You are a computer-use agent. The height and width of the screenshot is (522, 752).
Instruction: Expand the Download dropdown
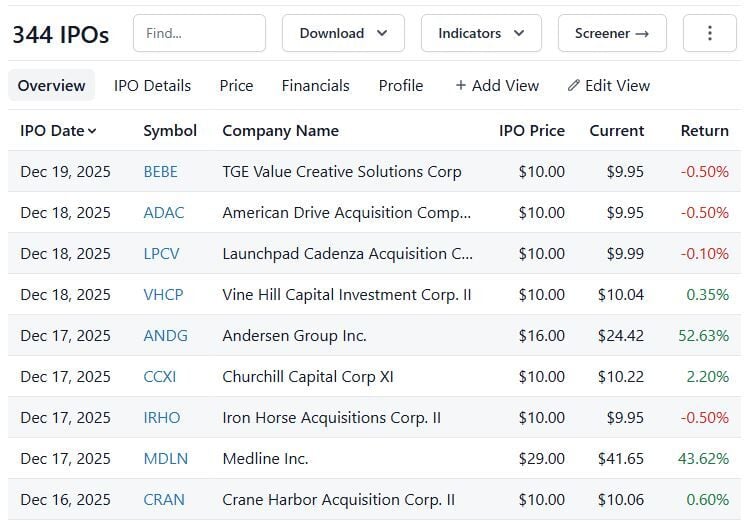[x=343, y=33]
